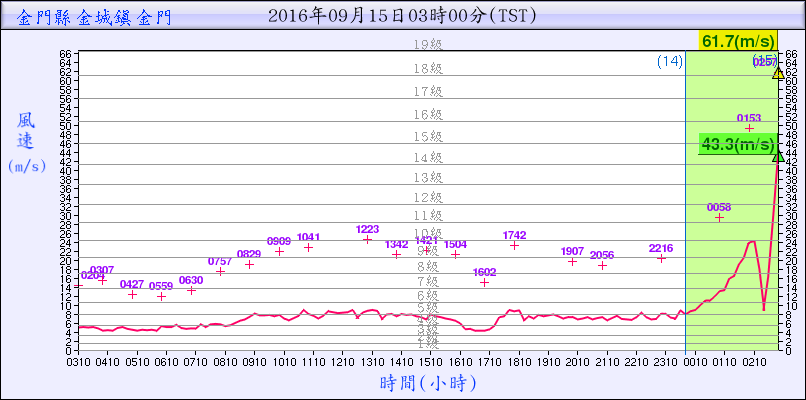Click the green triangle wind speed marker

[778, 154]
